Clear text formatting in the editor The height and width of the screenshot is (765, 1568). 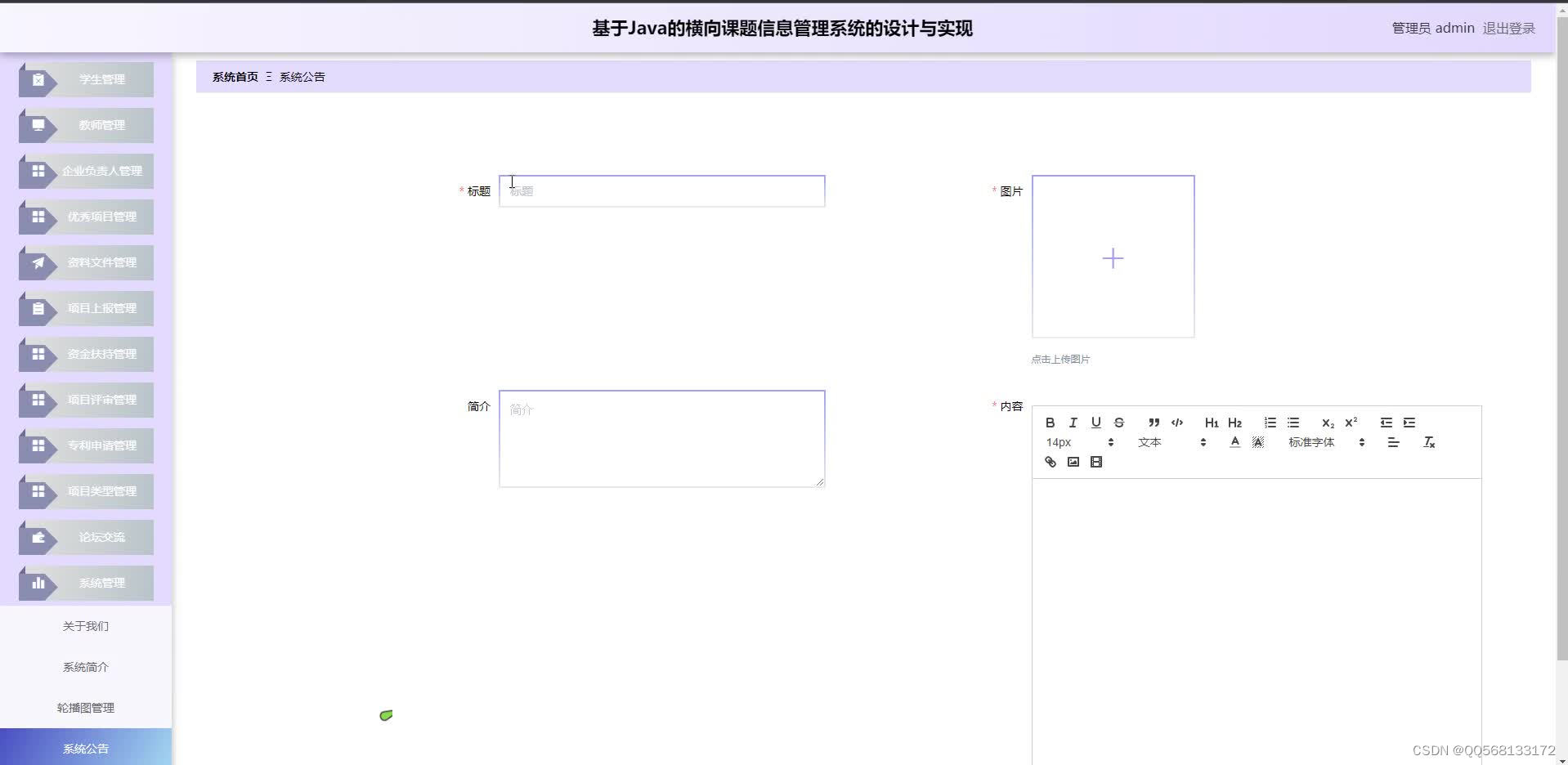[x=1429, y=442]
